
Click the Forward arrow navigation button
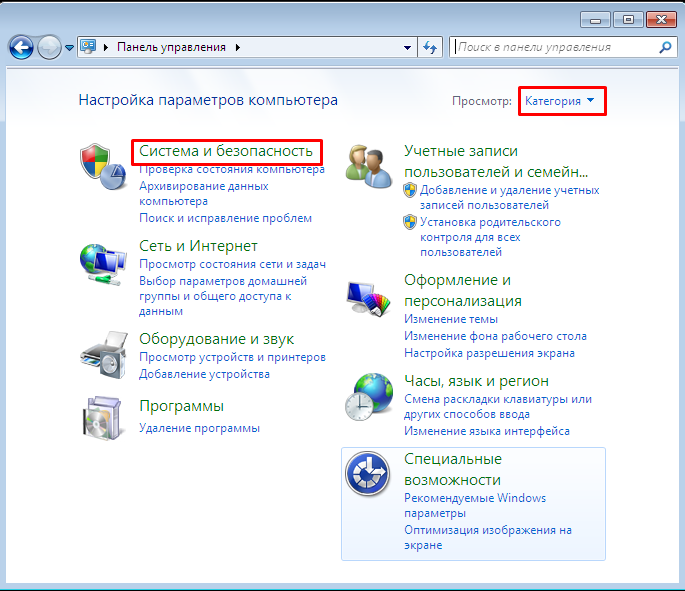tap(49, 47)
